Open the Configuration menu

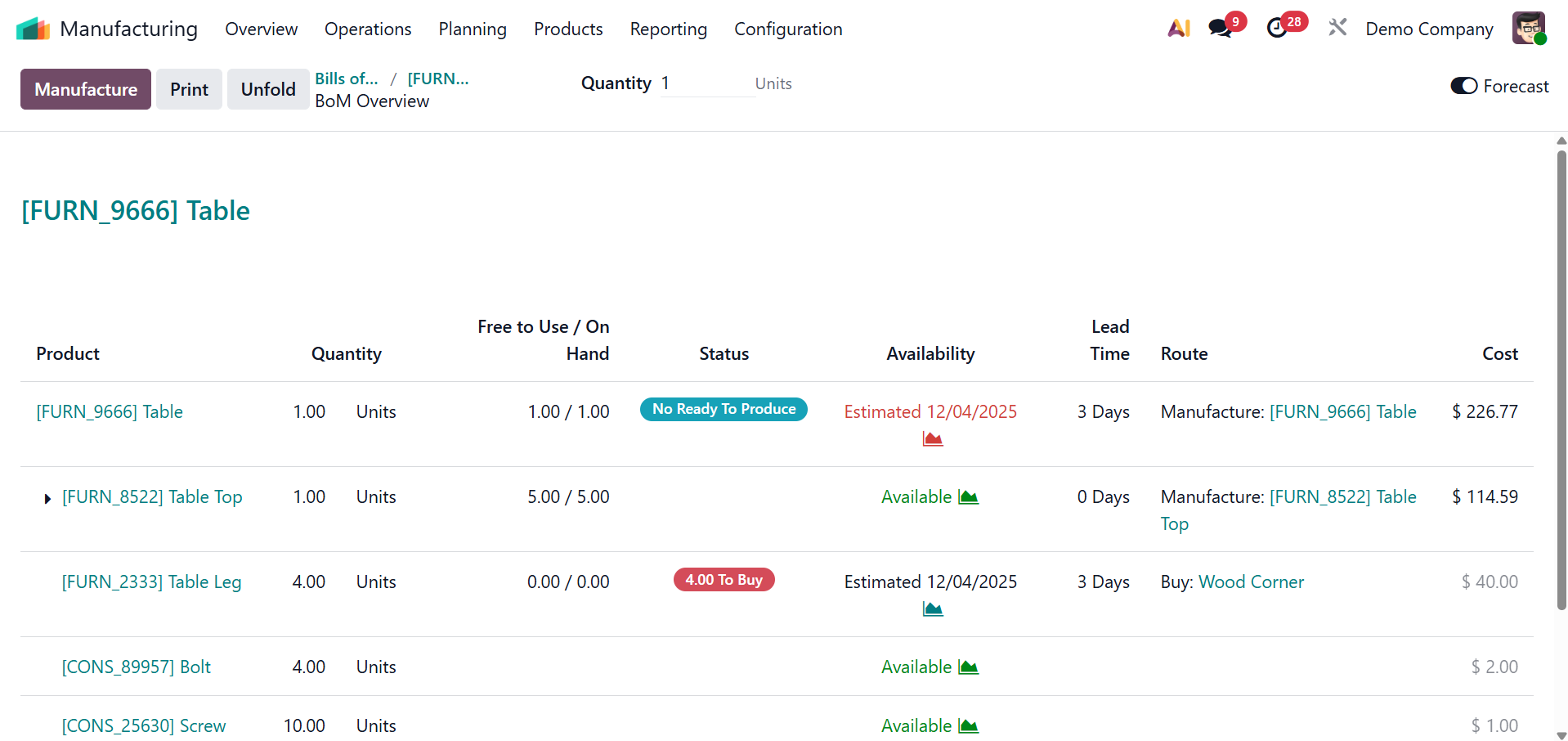point(788,29)
